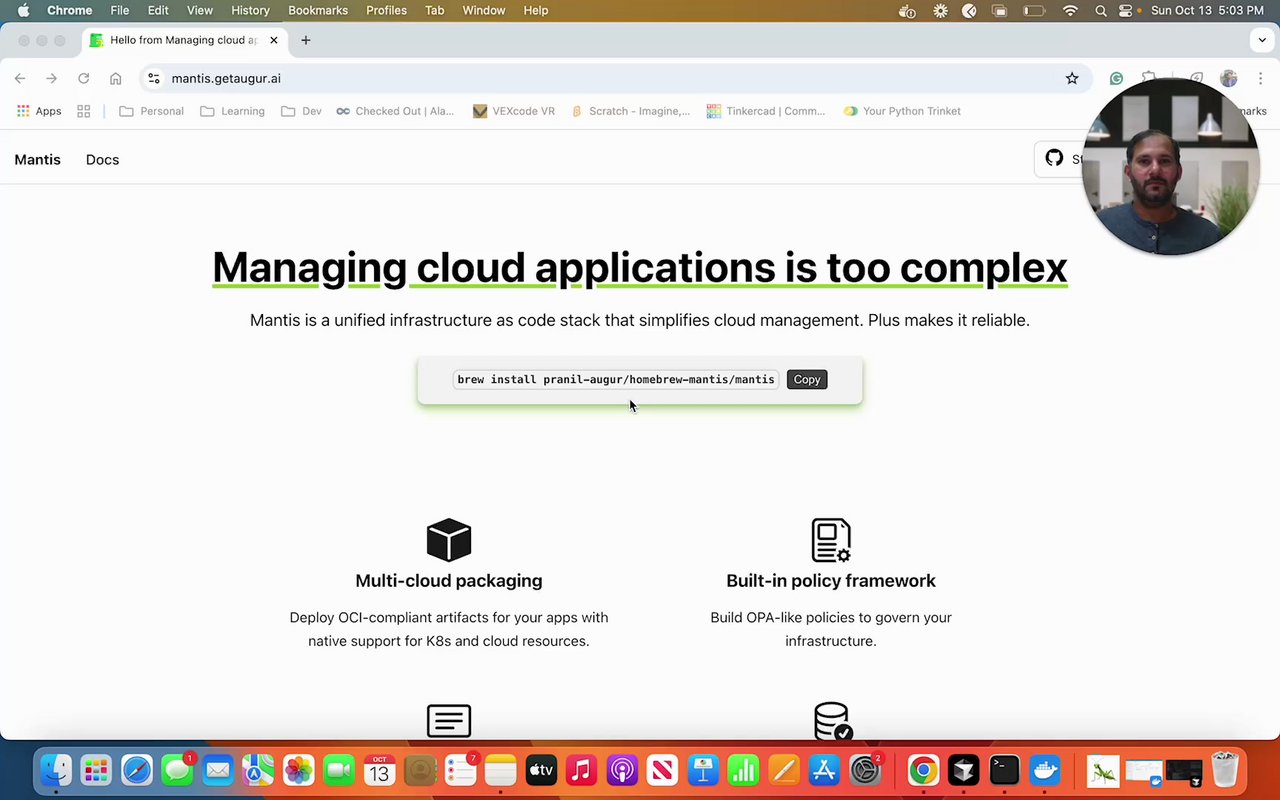Open the Grammarly extension icon
Image resolution: width=1280 pixels, height=800 pixels.
[1116, 78]
